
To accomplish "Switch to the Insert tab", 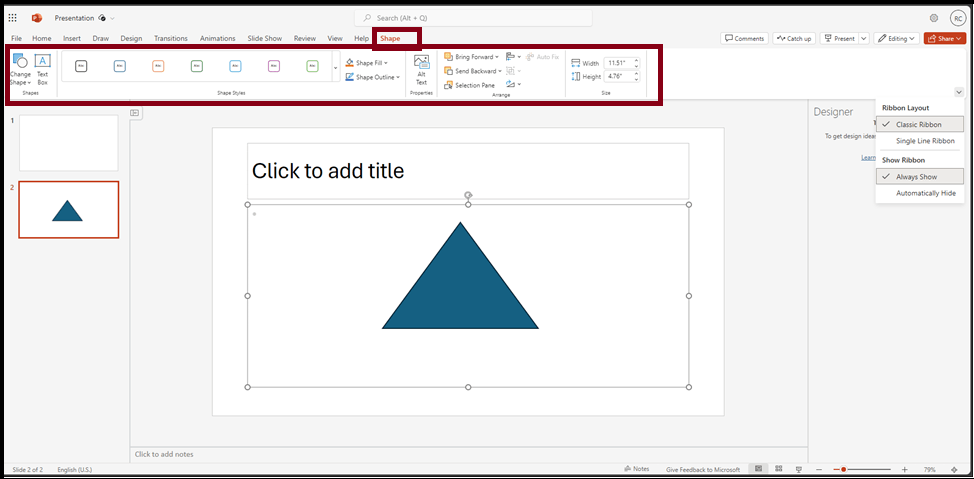I will tap(72, 39).
